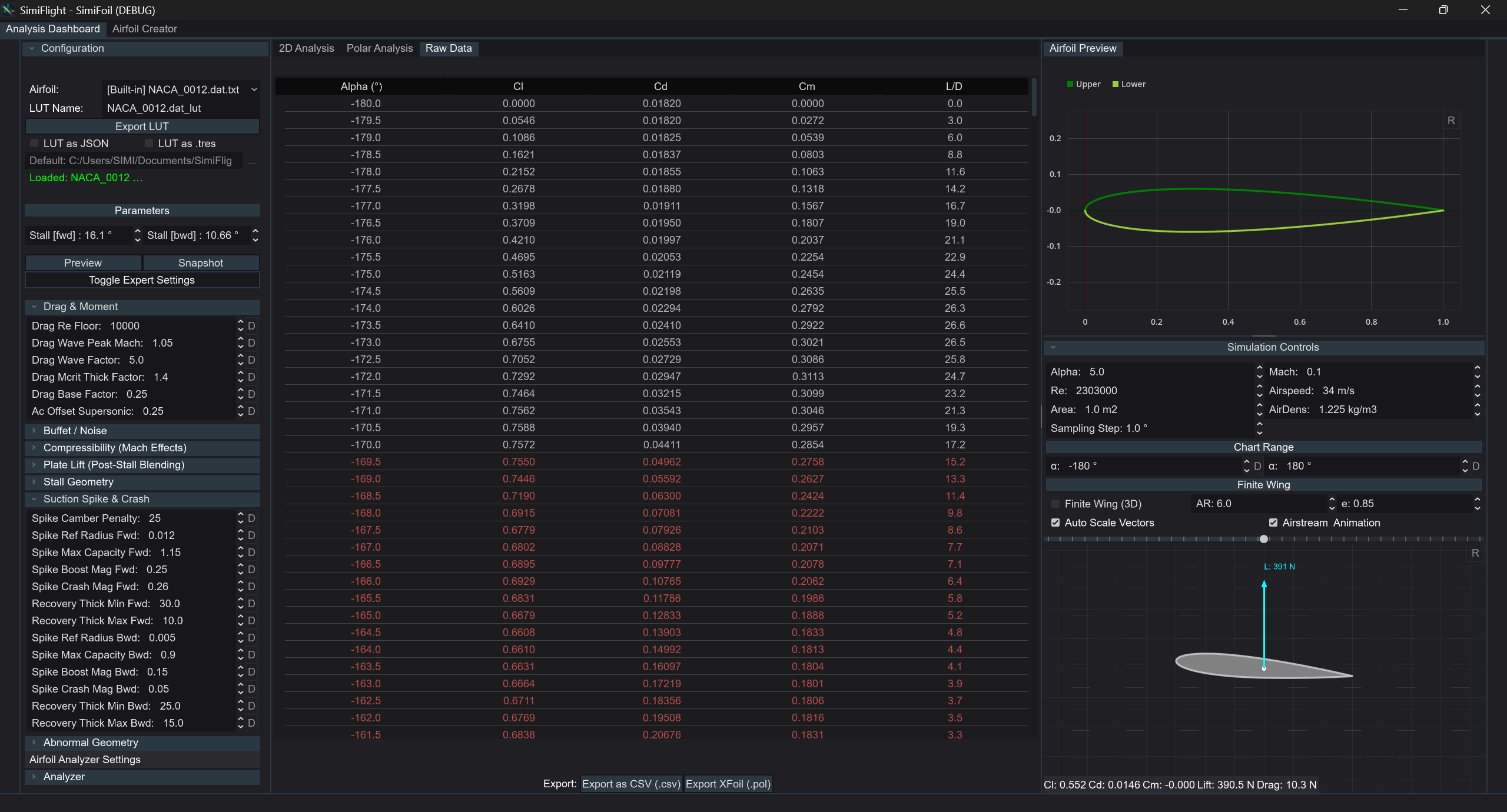Reset Recovery Thick Max Bwd D button
Viewport: 1507px width, 812px height.
(x=251, y=723)
